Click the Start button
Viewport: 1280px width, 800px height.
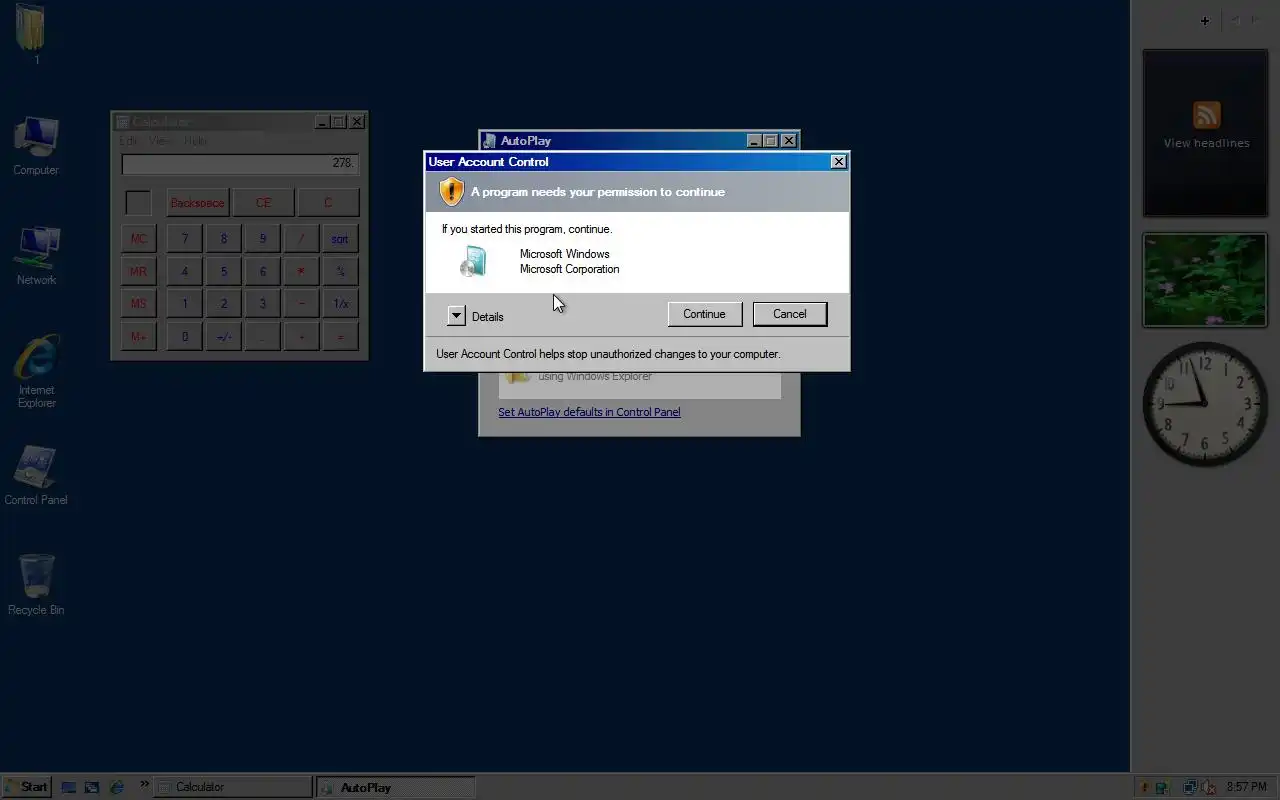pyautogui.click(x=26, y=787)
